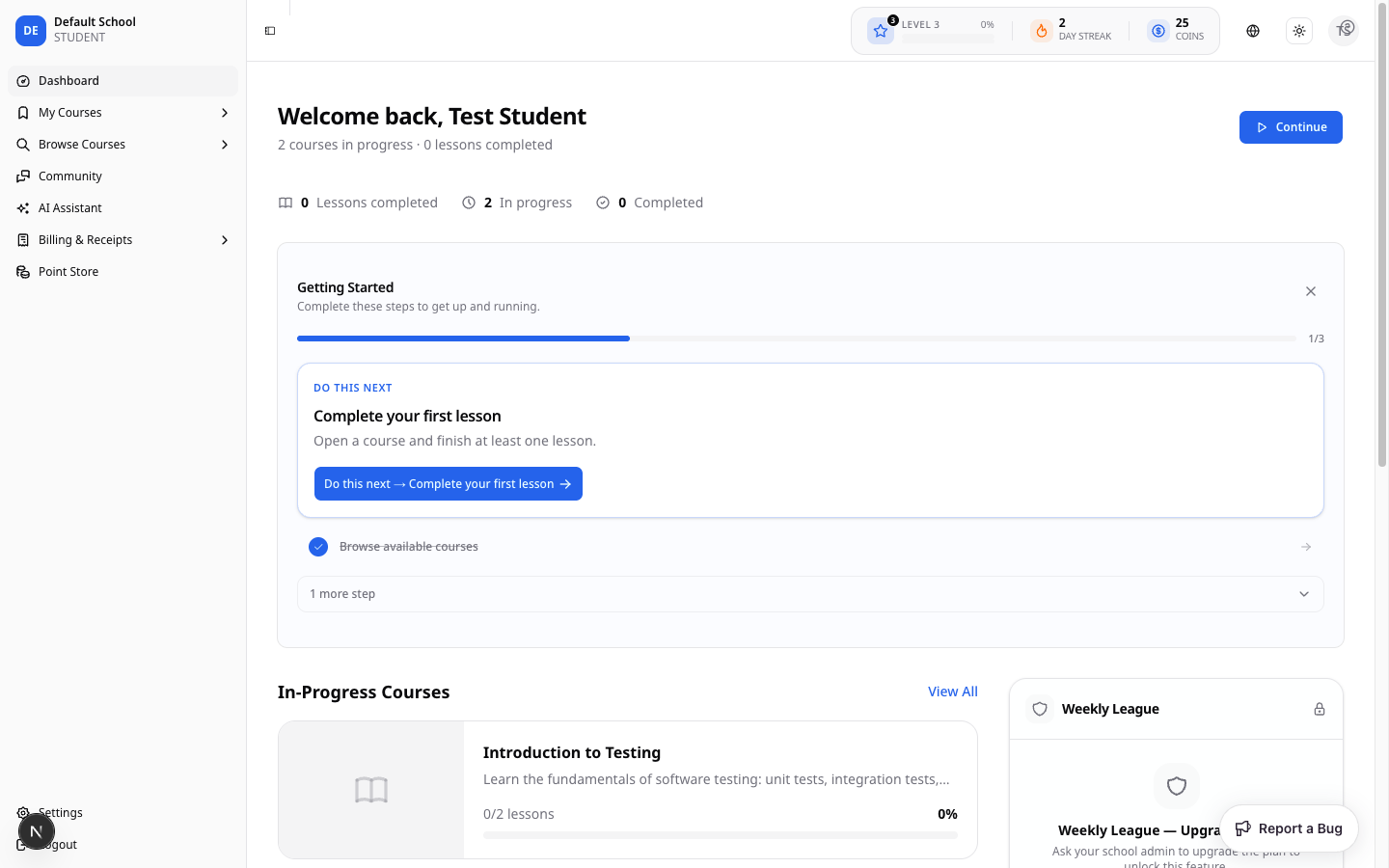Click arrow on Browse available courses row
Image resolution: width=1389 pixels, height=868 pixels.
coord(1306,547)
